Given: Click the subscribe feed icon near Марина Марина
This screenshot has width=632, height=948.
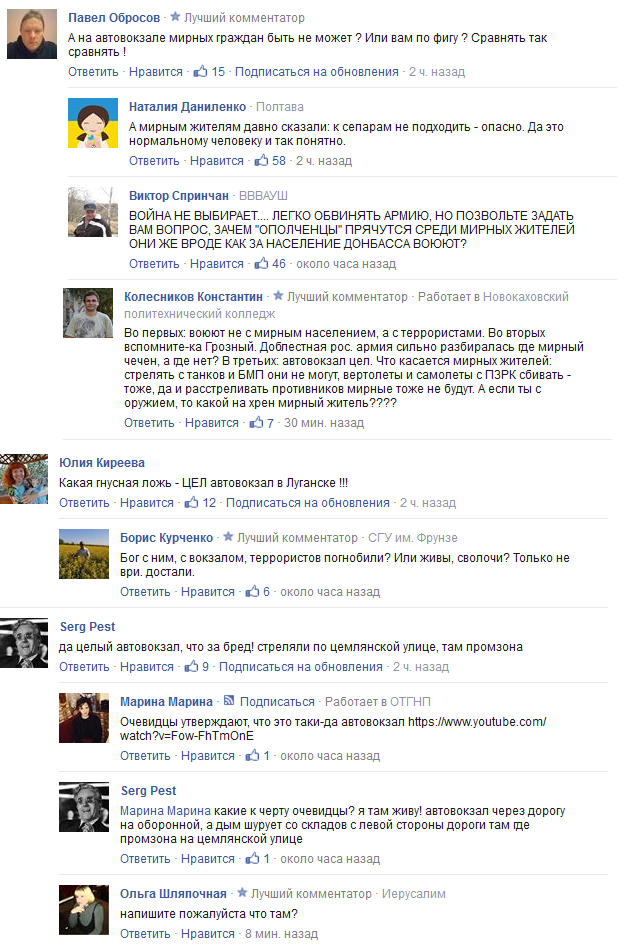Looking at the screenshot, I should [229, 701].
